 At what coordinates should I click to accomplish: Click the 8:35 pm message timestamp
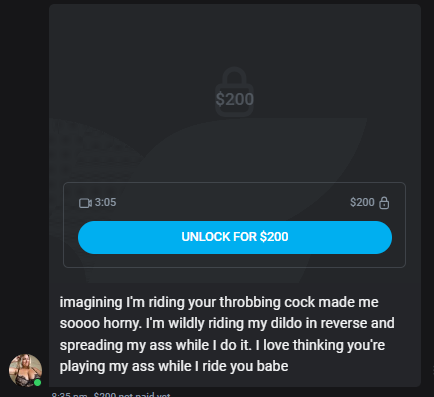[69, 395]
